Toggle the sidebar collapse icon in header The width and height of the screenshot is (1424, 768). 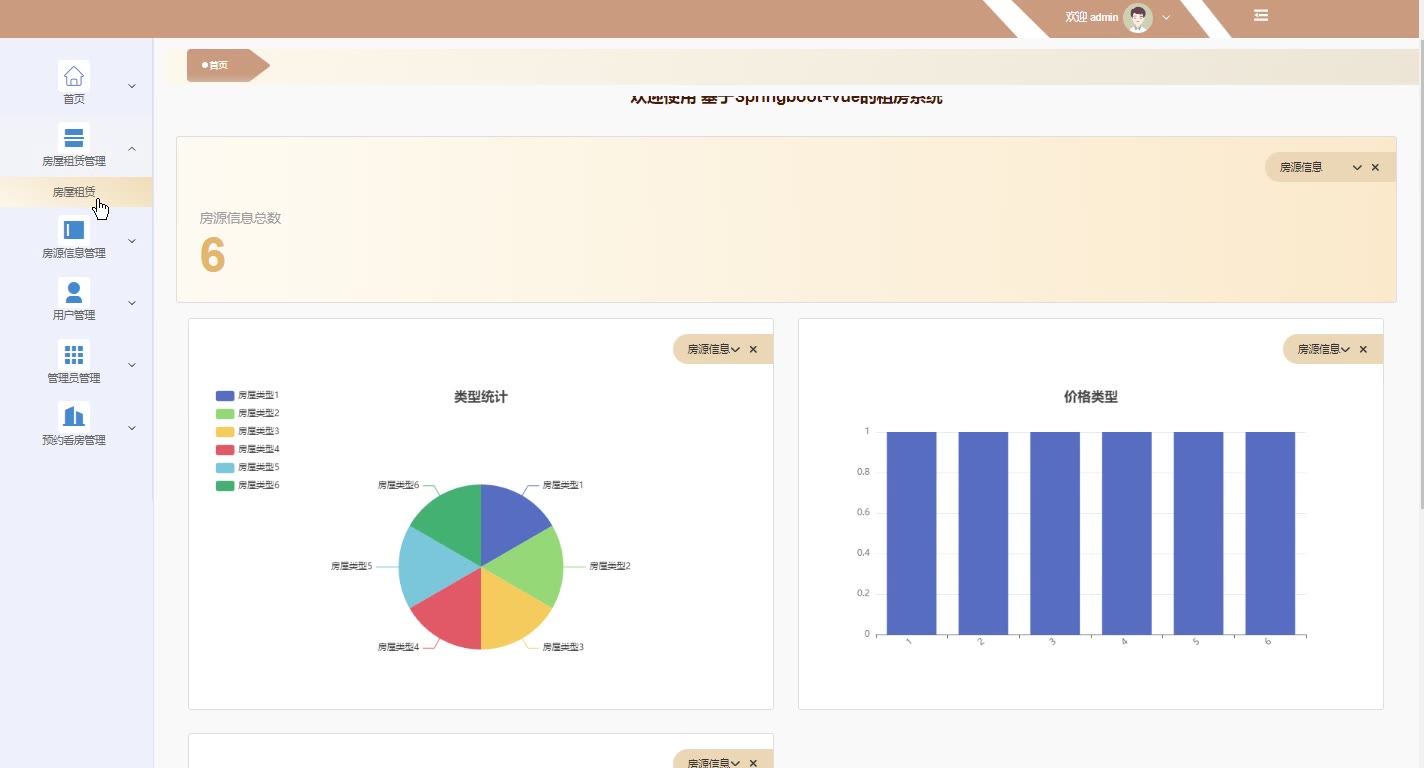pyautogui.click(x=1261, y=16)
